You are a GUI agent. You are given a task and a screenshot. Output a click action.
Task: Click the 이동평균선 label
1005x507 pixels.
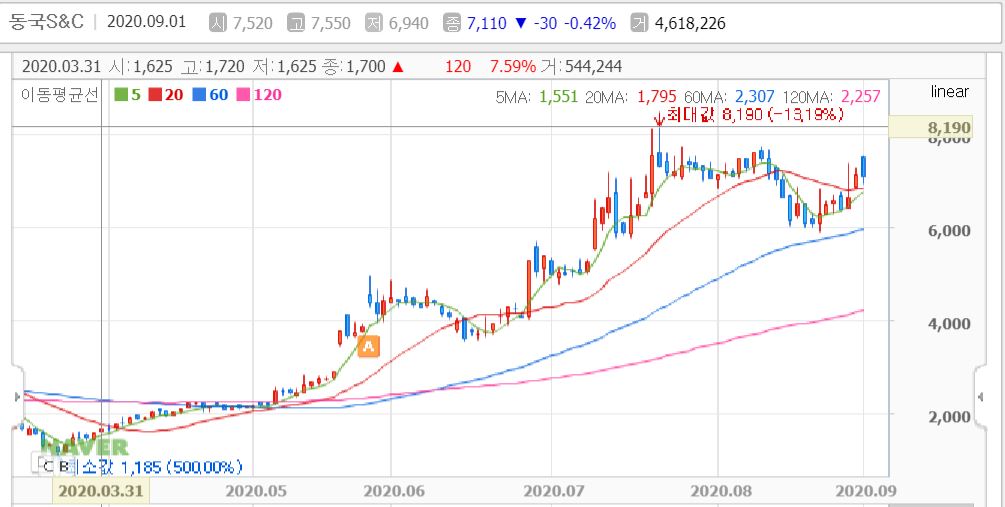tap(59, 95)
